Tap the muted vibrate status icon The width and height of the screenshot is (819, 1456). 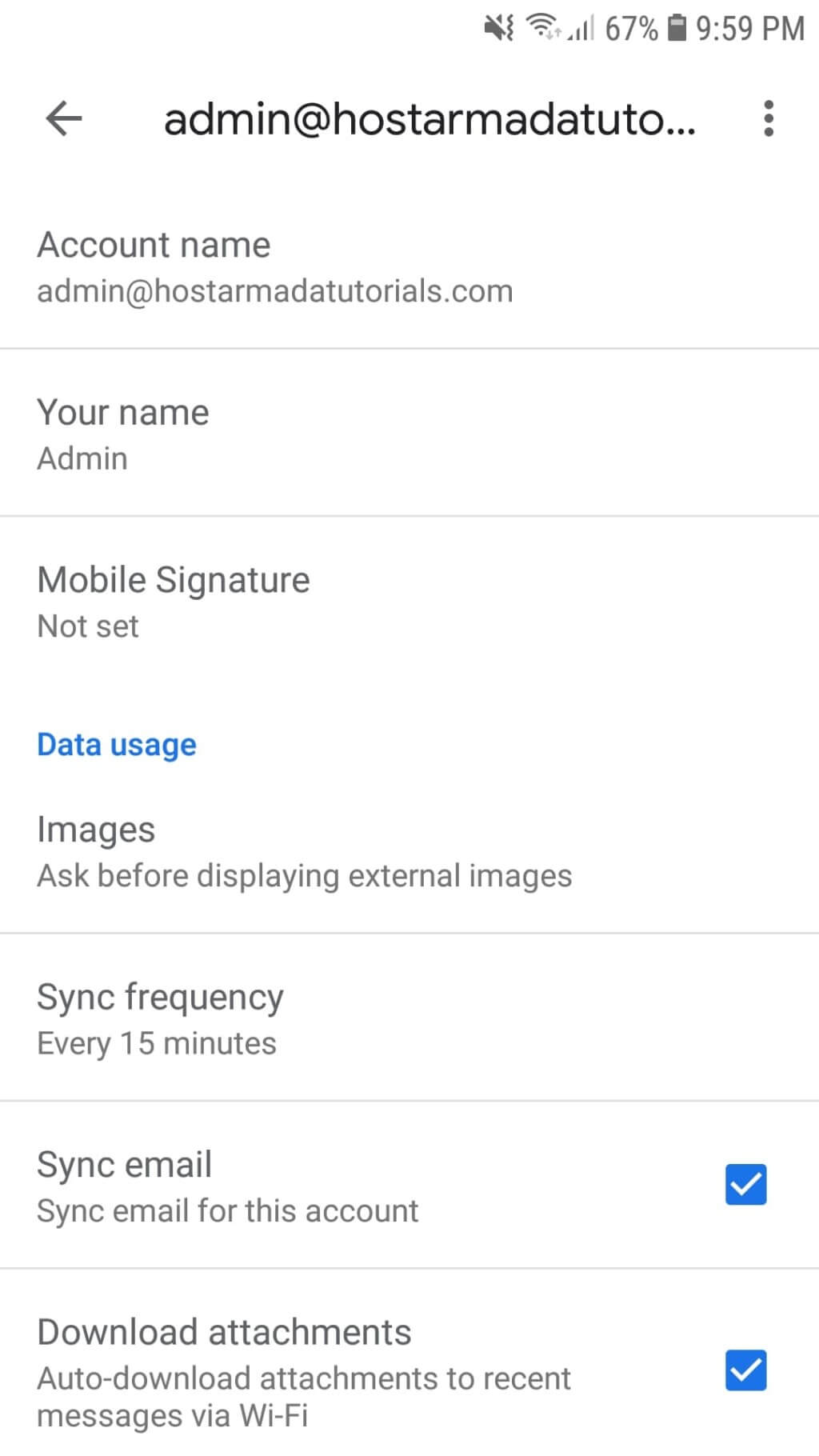pos(499,29)
